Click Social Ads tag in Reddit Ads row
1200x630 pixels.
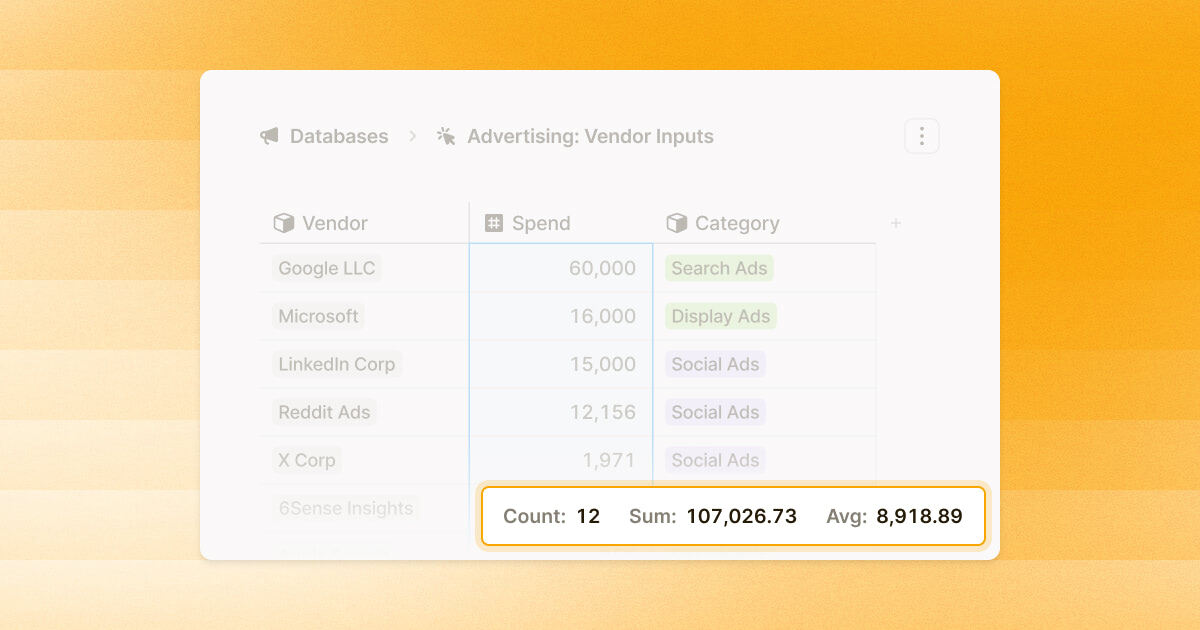tap(716, 412)
